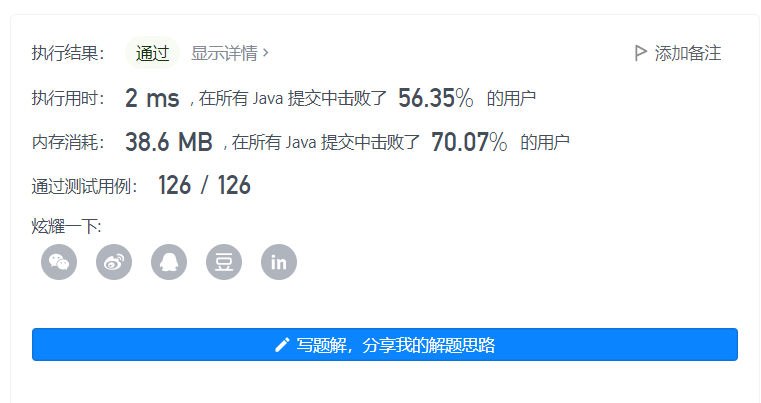Expand details via 显示详情 chevron arrow

265,52
